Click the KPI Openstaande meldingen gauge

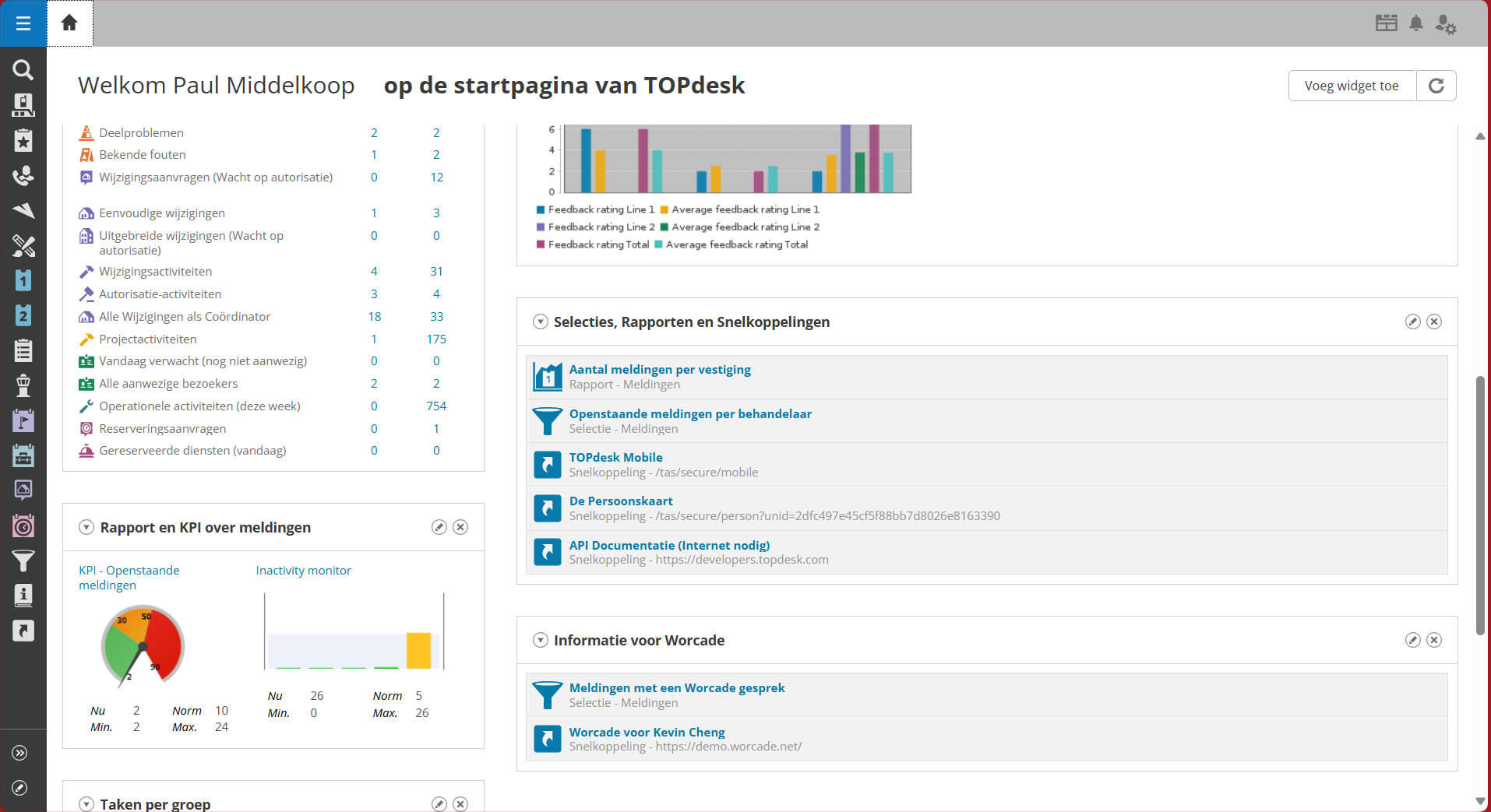click(x=143, y=645)
